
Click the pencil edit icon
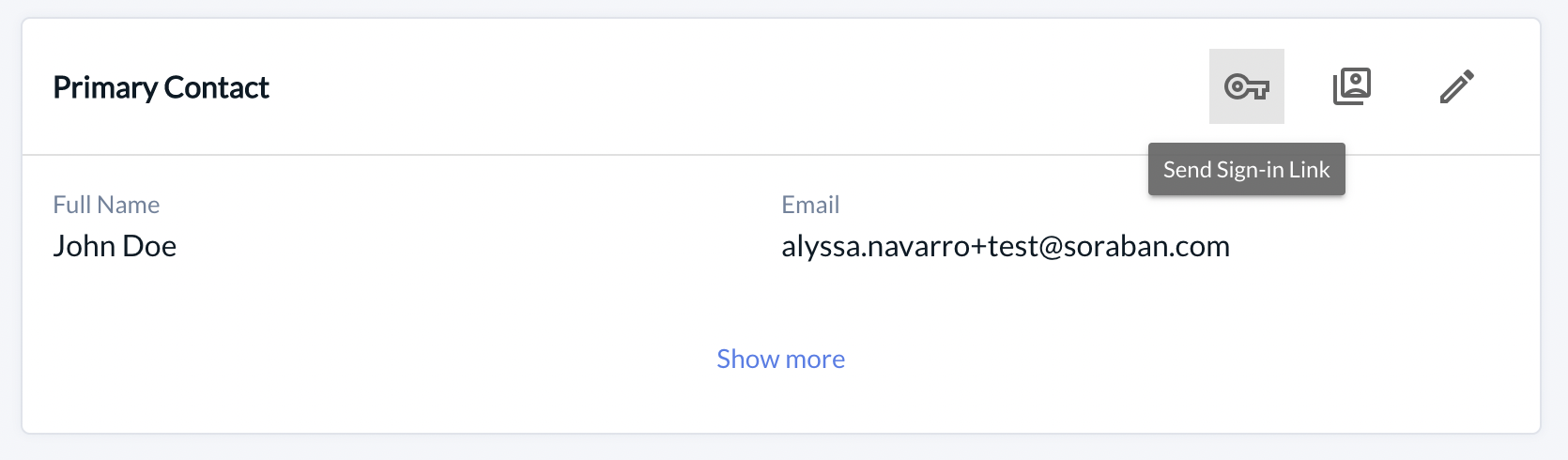point(1457,86)
